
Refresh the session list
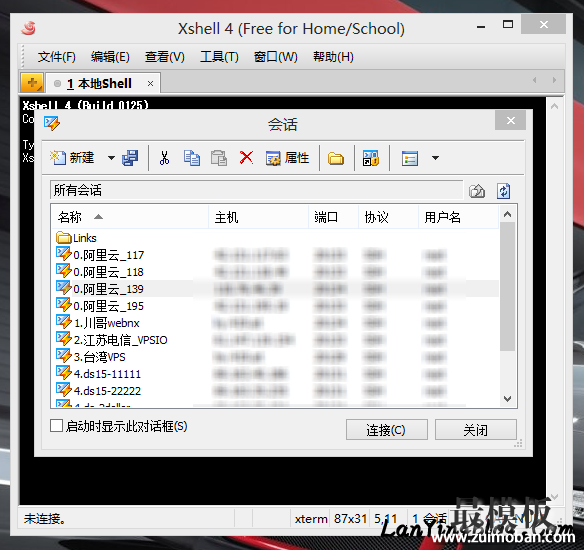504,191
